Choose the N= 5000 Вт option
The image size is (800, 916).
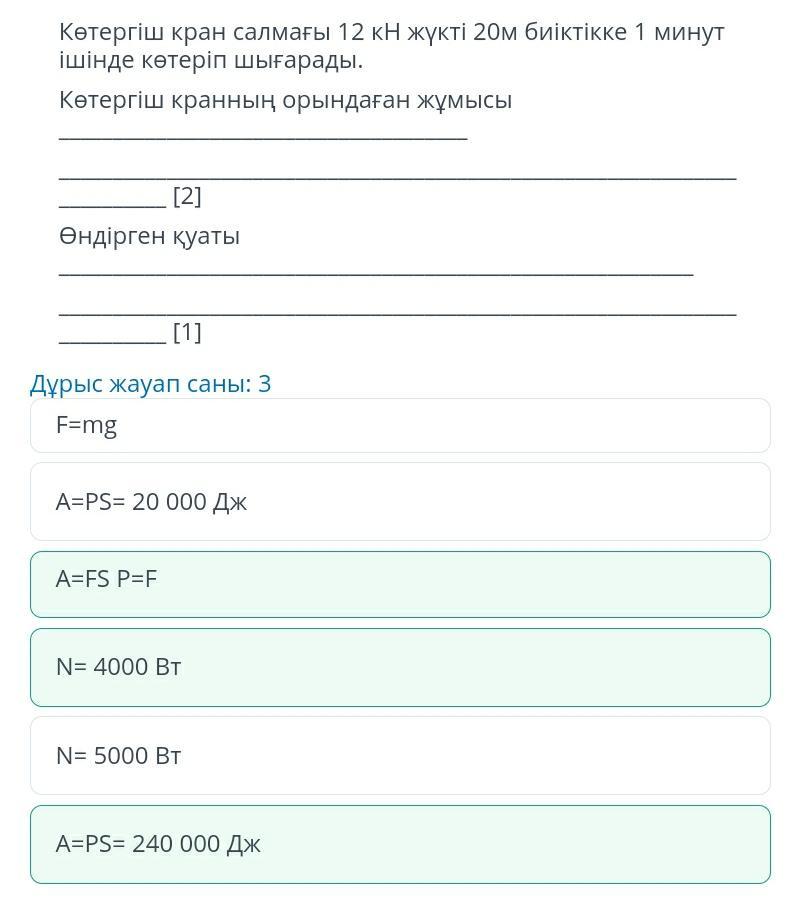click(400, 756)
